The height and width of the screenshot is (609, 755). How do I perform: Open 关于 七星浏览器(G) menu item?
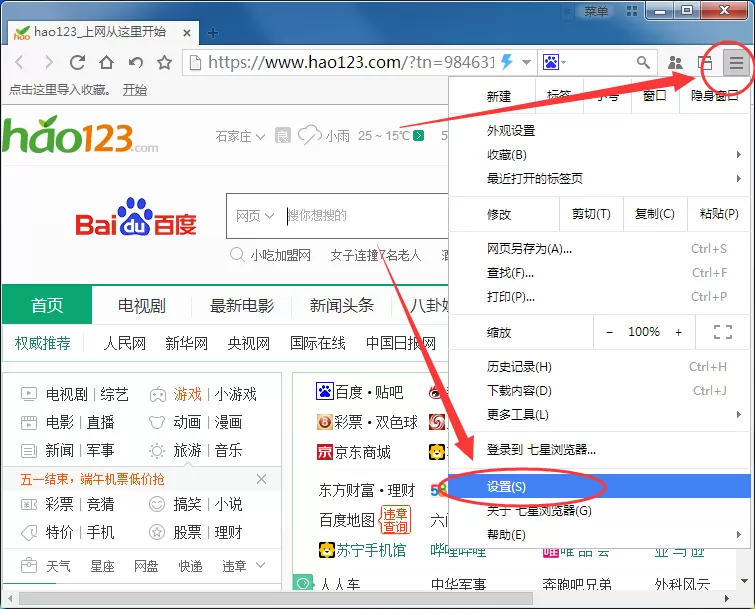(599, 510)
